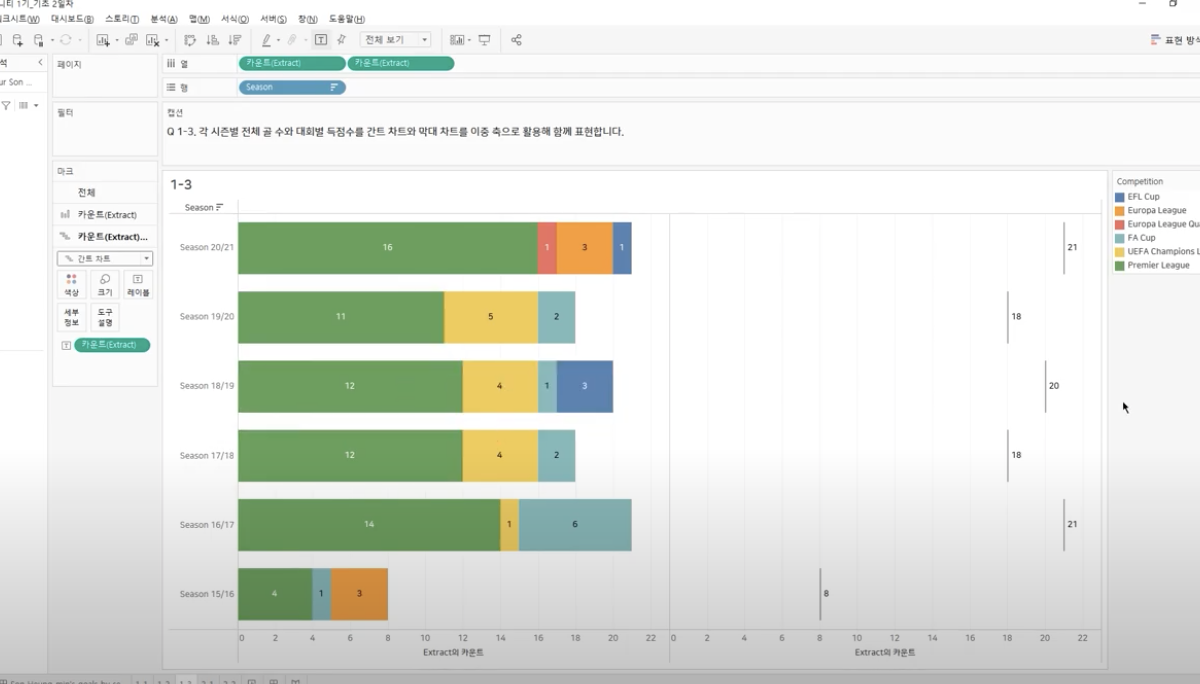
Task: Toggle the show mark labels toolbar button
Action: pos(320,40)
